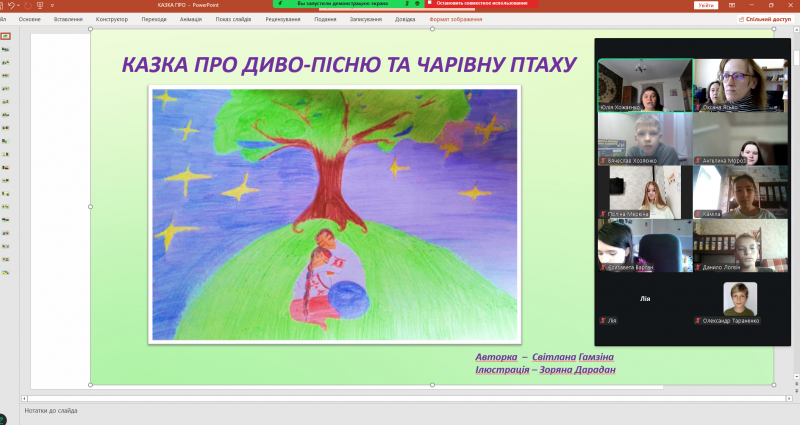This screenshot has width=800, height=425.
Task: Click the Undo arrow in the title bar
Action: click(x=10, y=5)
